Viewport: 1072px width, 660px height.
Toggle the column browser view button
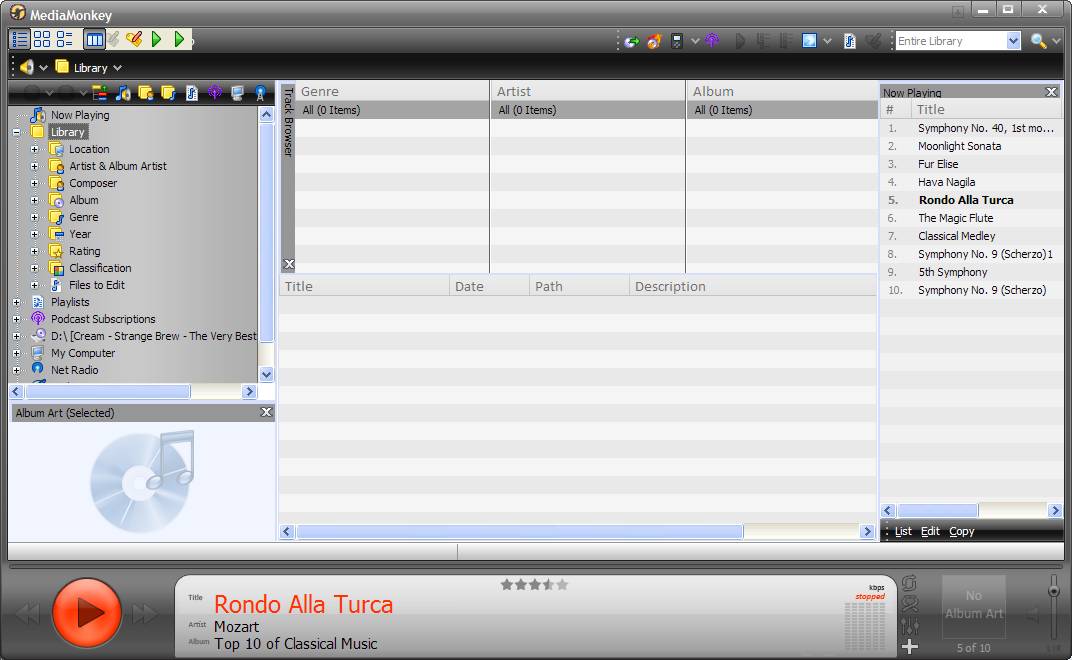click(x=94, y=39)
